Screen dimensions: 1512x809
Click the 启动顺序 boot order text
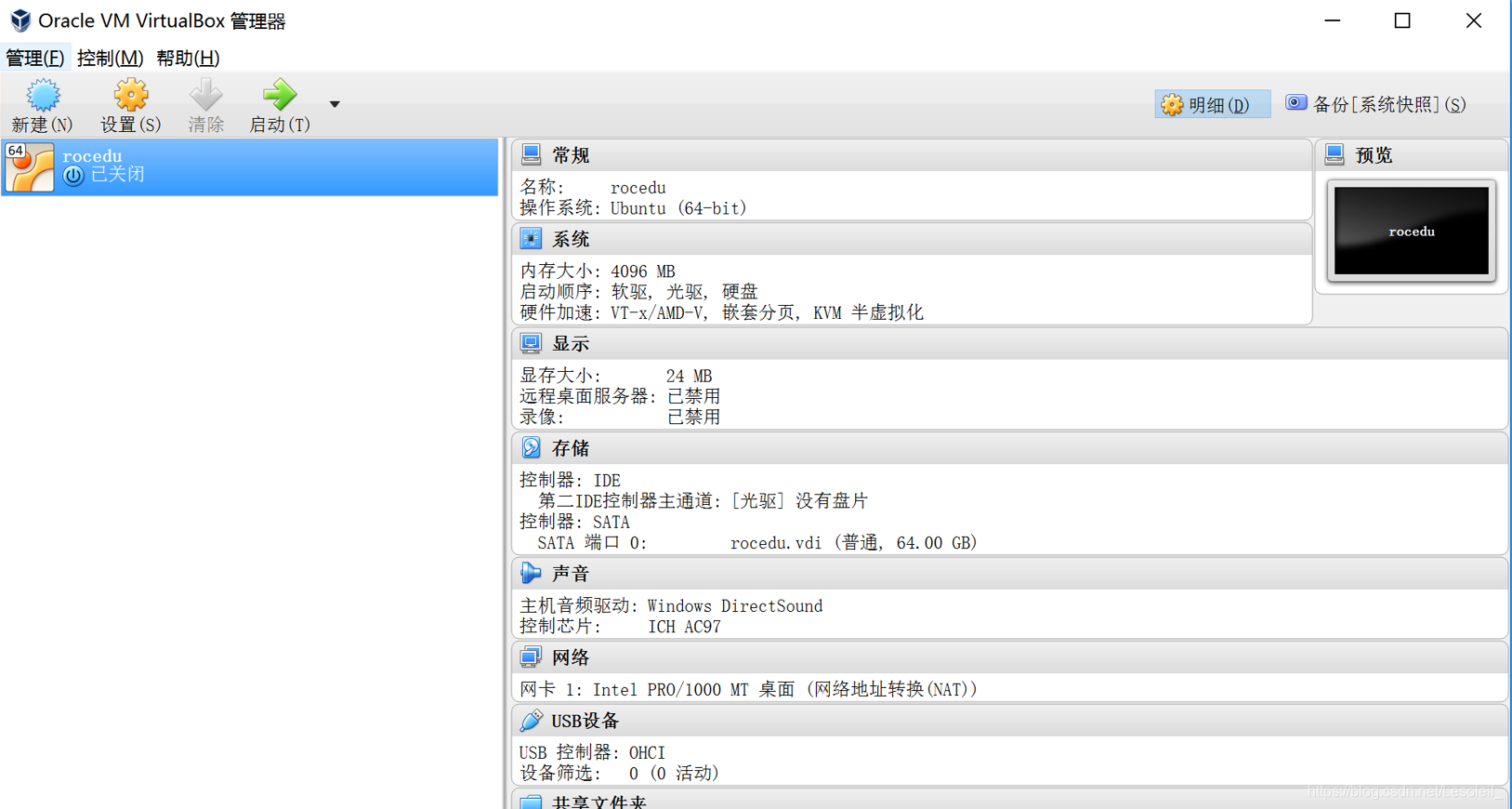click(x=638, y=291)
